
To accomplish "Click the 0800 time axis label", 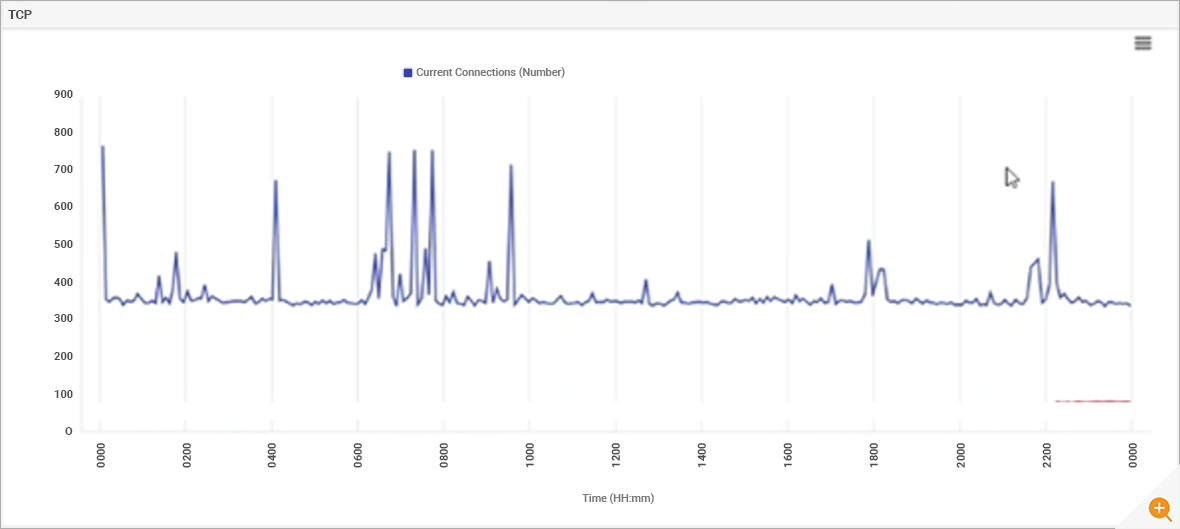I will pyautogui.click(x=444, y=456).
